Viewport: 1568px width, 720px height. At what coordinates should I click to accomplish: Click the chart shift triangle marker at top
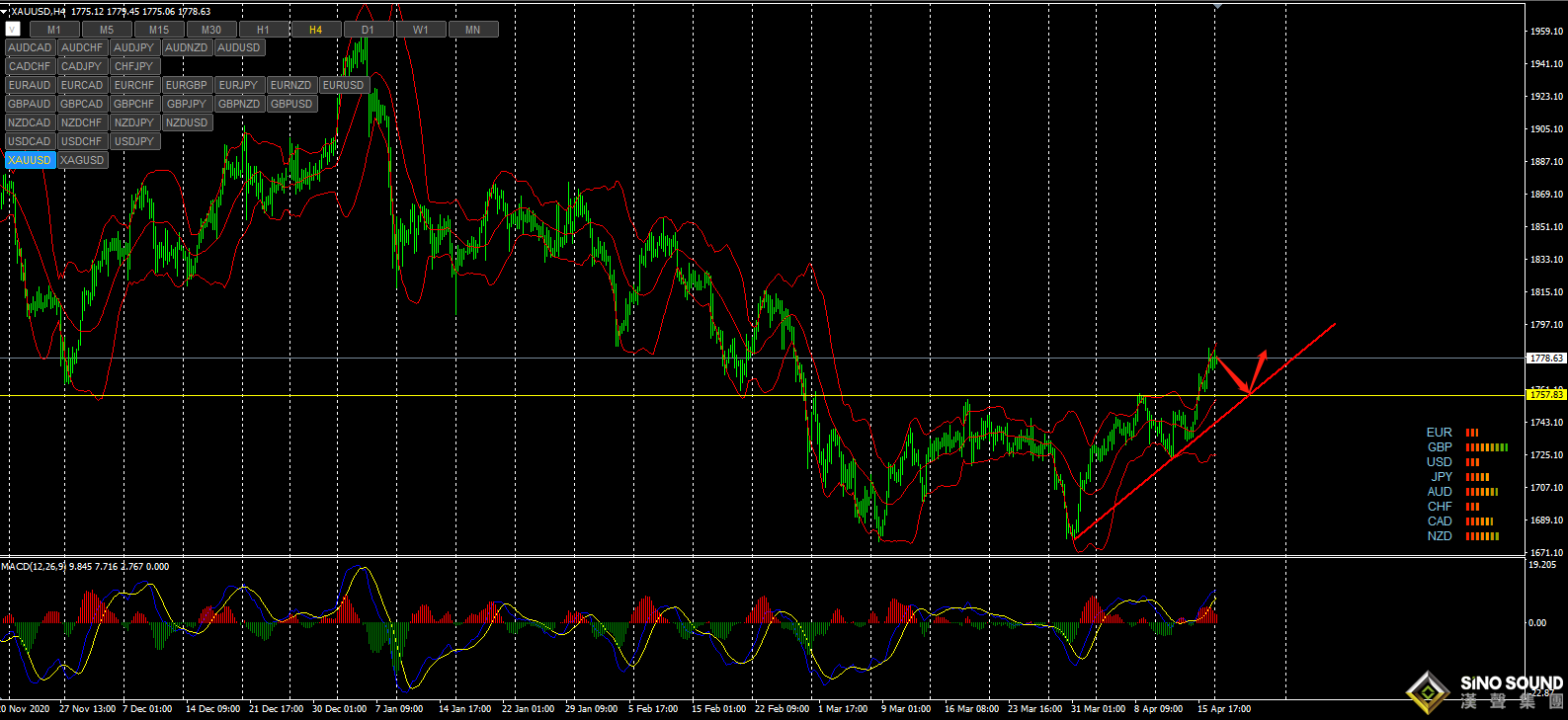click(1217, 6)
